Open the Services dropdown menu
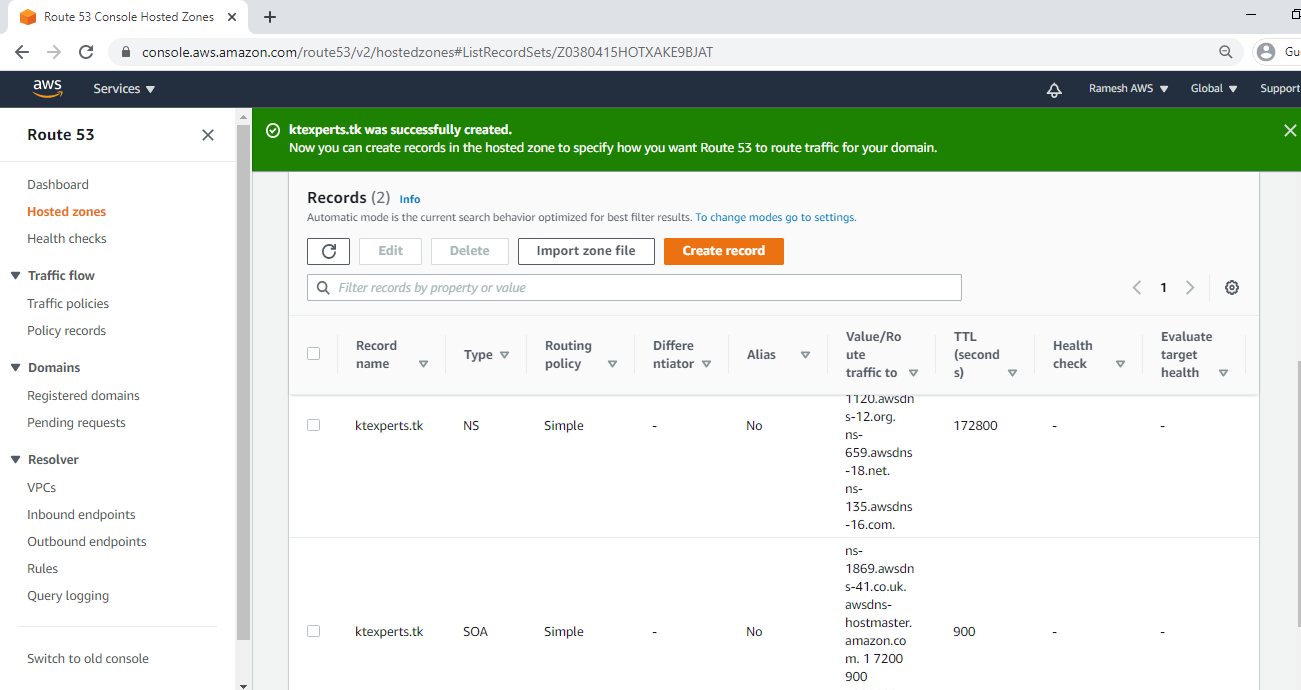Image resolution: width=1301 pixels, height=690 pixels. click(124, 89)
